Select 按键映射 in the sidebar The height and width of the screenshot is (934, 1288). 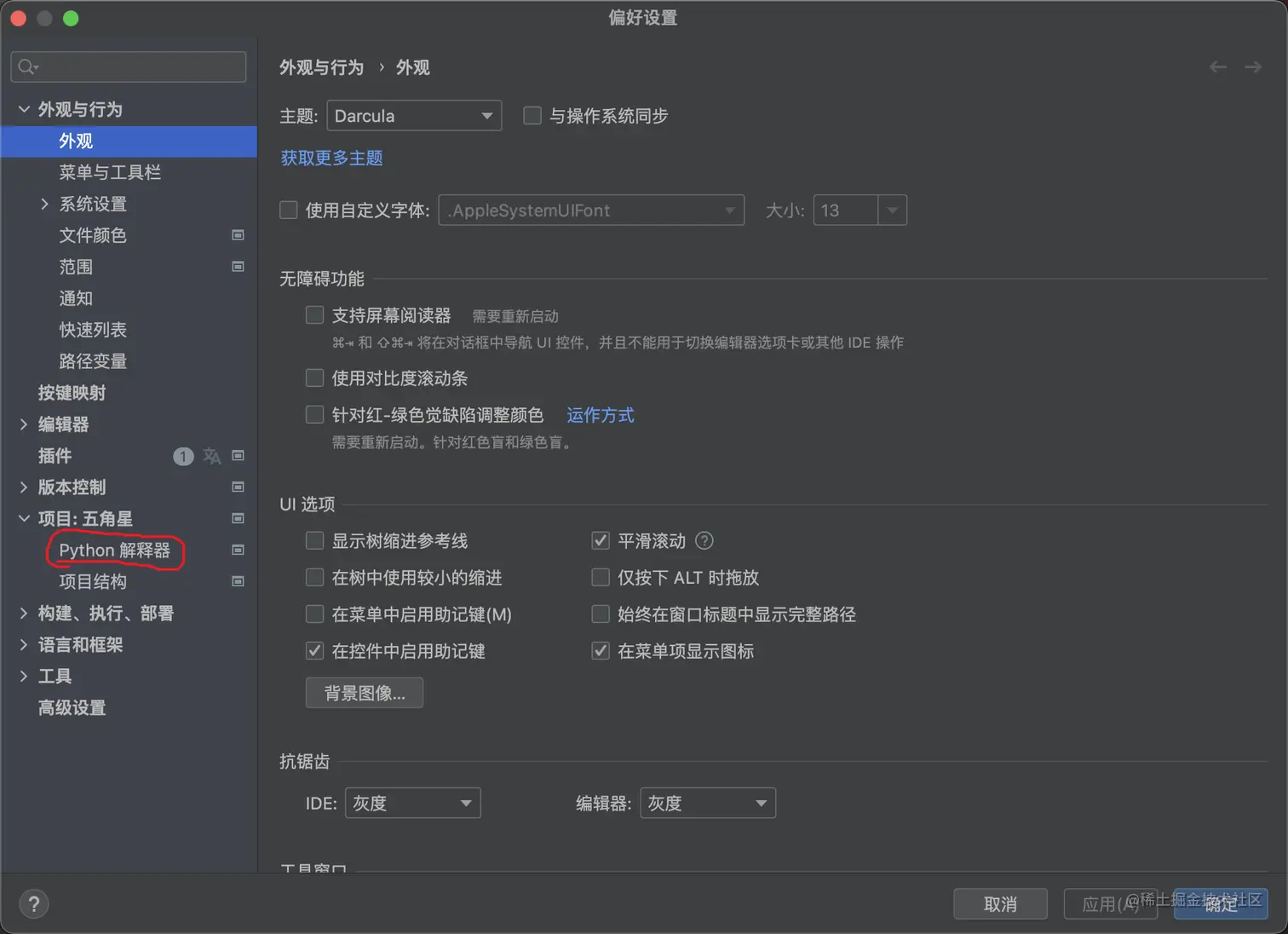click(x=72, y=393)
